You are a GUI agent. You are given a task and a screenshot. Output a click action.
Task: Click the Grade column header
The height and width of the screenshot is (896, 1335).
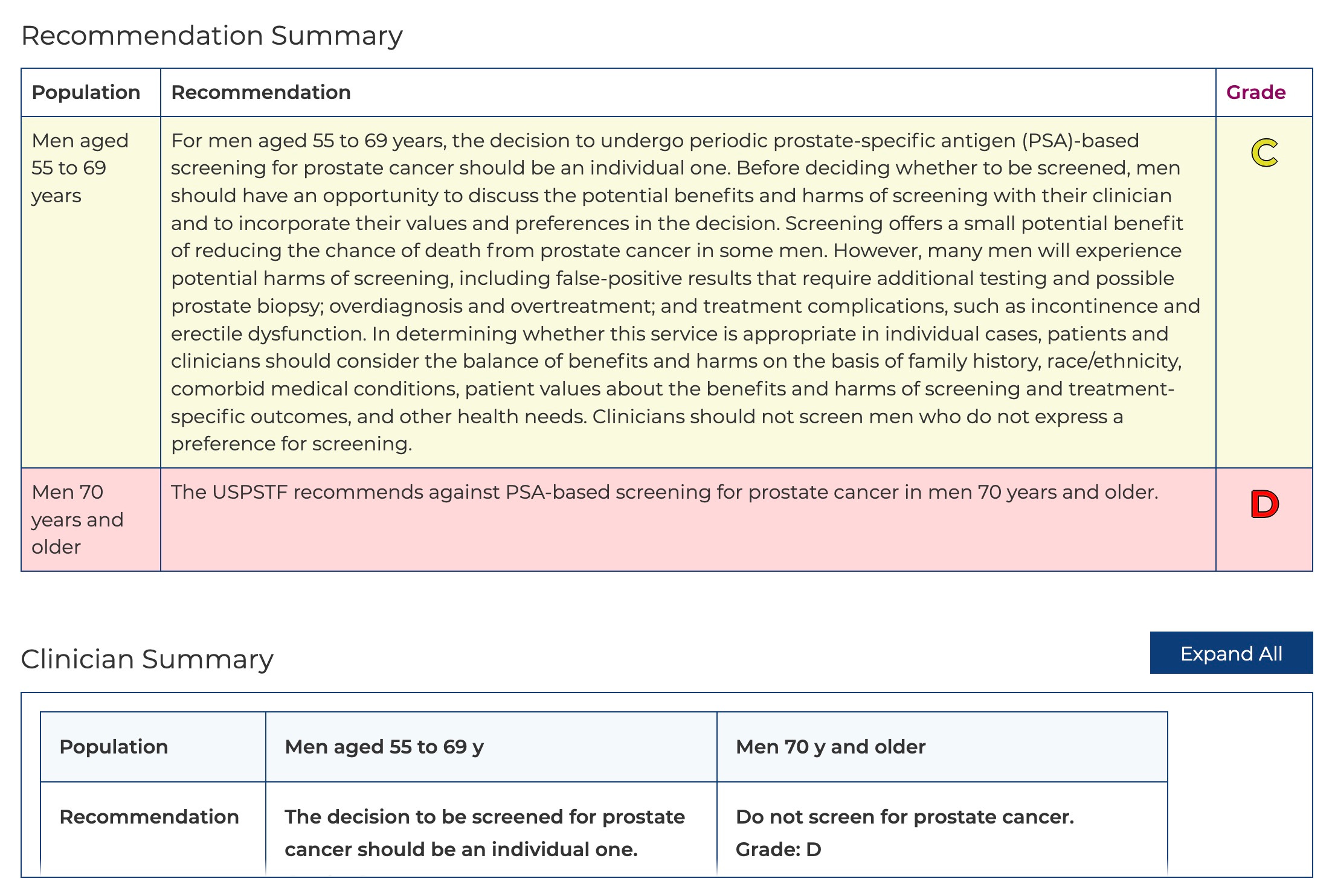coord(1255,92)
